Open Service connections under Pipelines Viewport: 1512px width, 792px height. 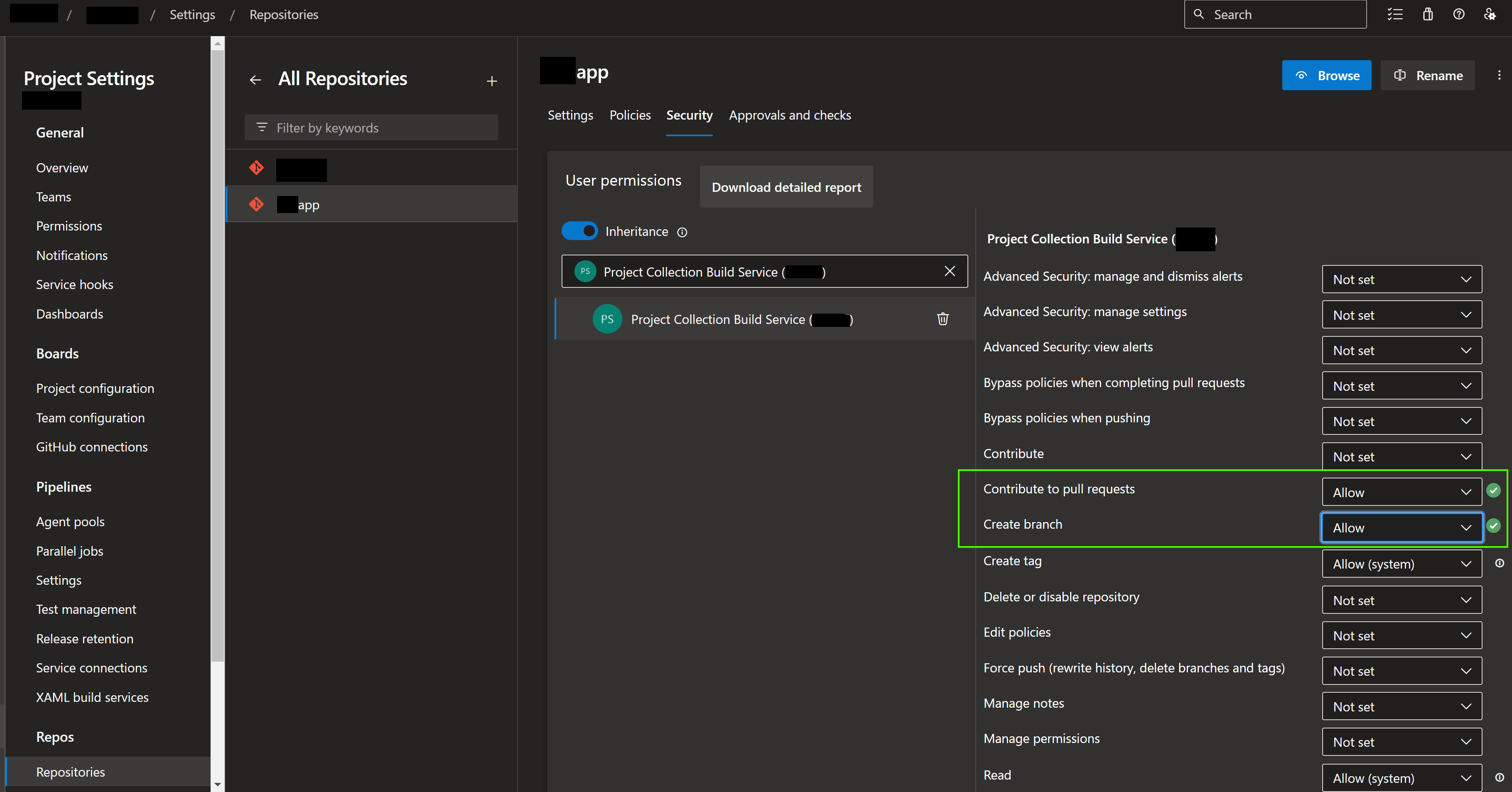(x=91, y=668)
